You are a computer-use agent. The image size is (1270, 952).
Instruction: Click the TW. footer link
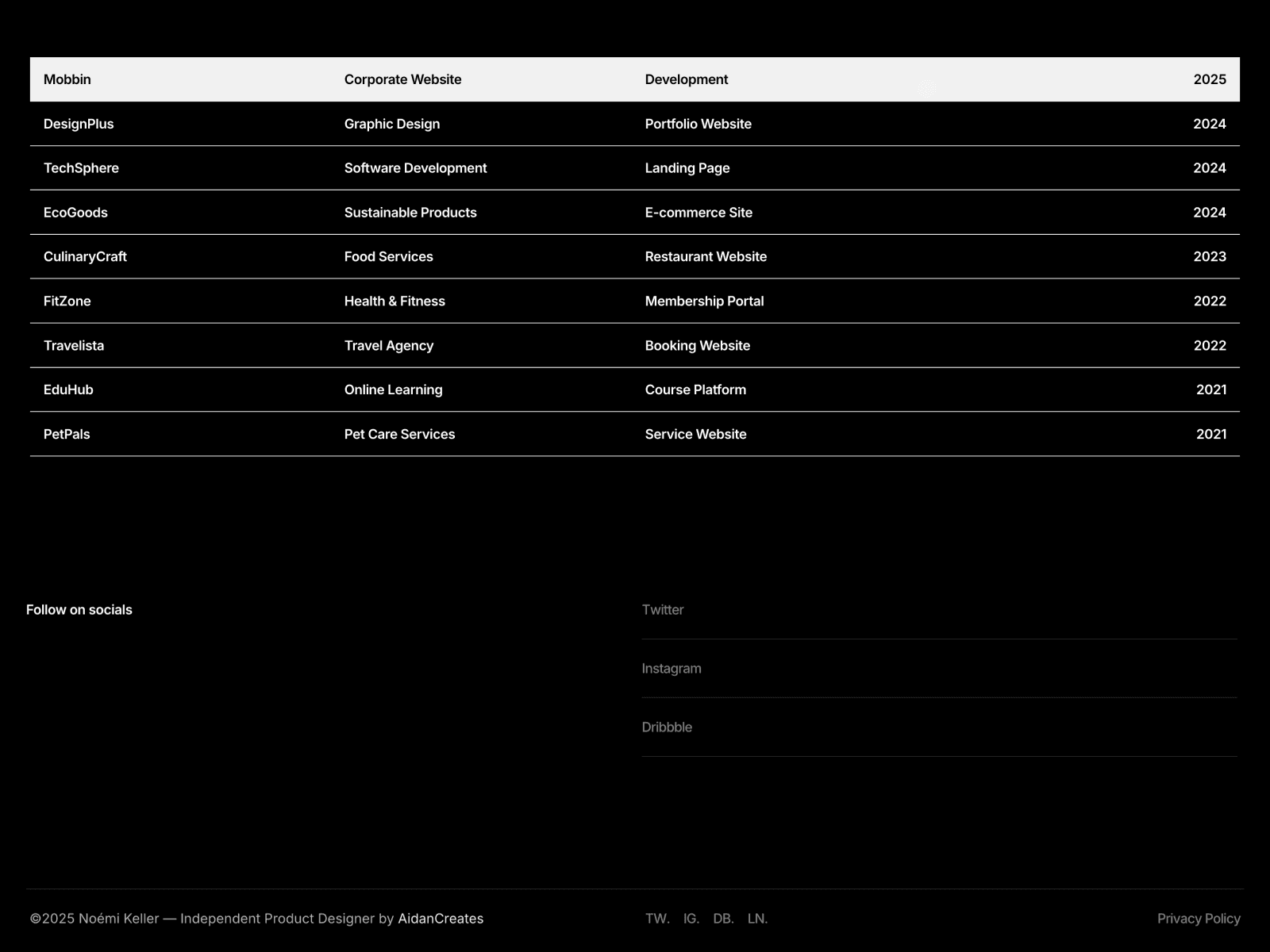tap(657, 919)
